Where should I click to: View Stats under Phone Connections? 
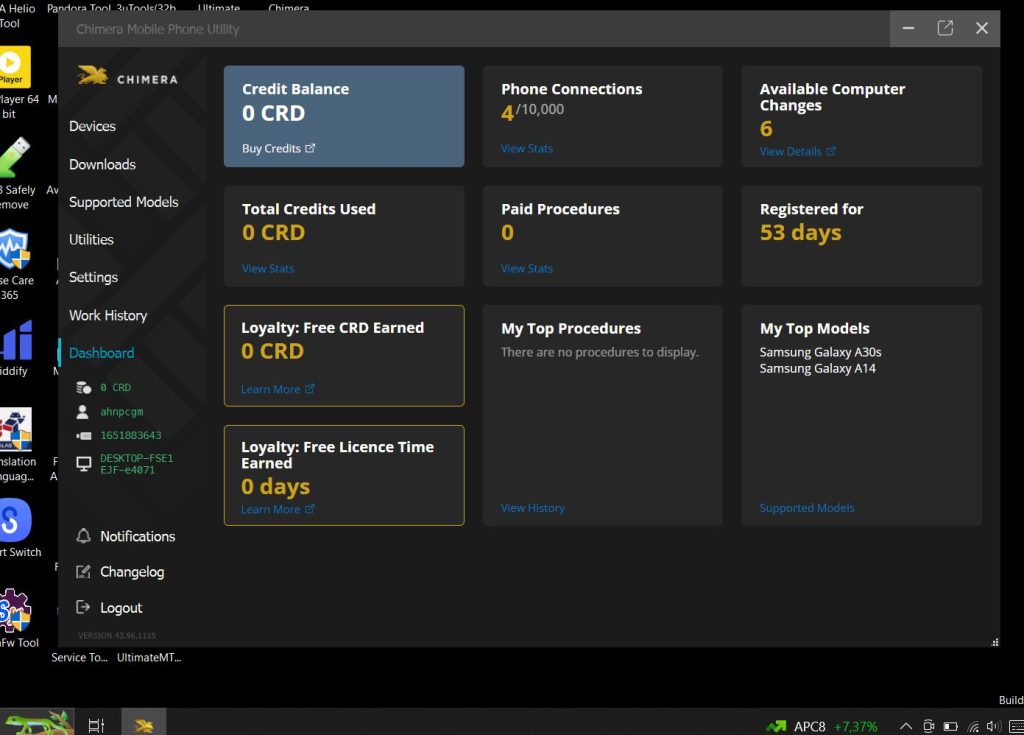526,148
